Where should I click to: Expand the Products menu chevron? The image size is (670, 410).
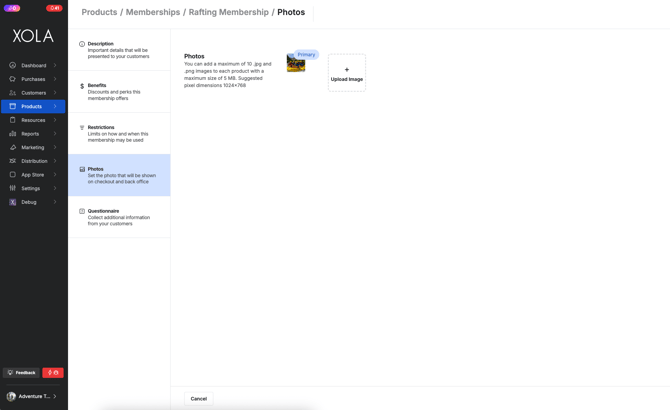point(55,106)
